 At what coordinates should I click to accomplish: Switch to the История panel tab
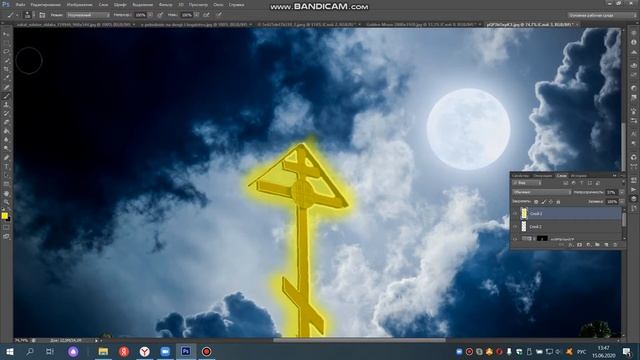(579, 176)
